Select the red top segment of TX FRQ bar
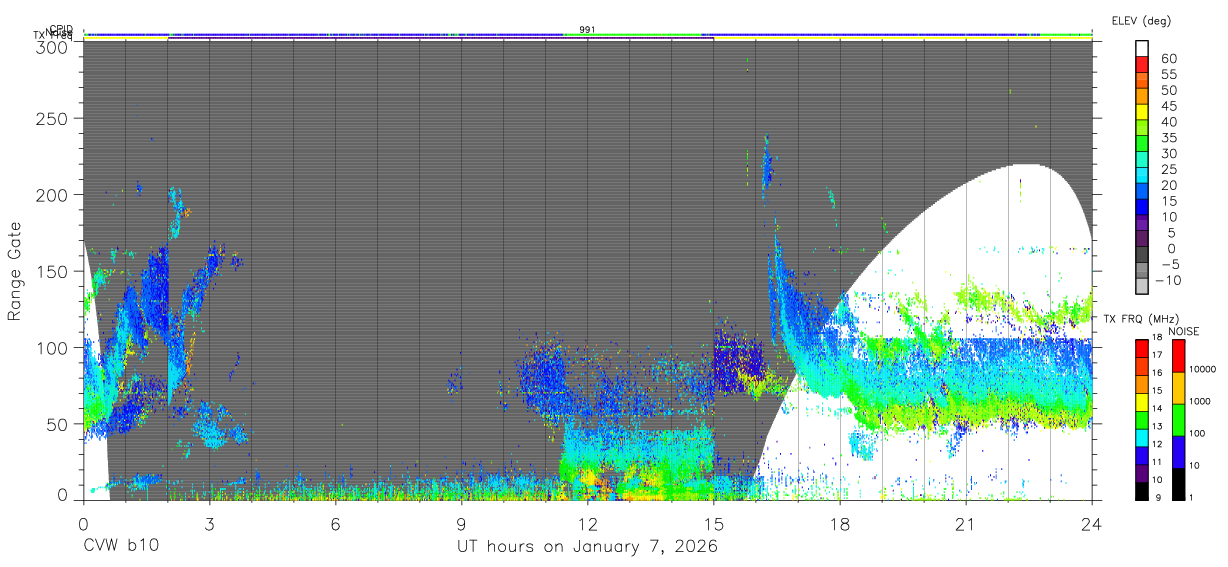 [1142, 349]
